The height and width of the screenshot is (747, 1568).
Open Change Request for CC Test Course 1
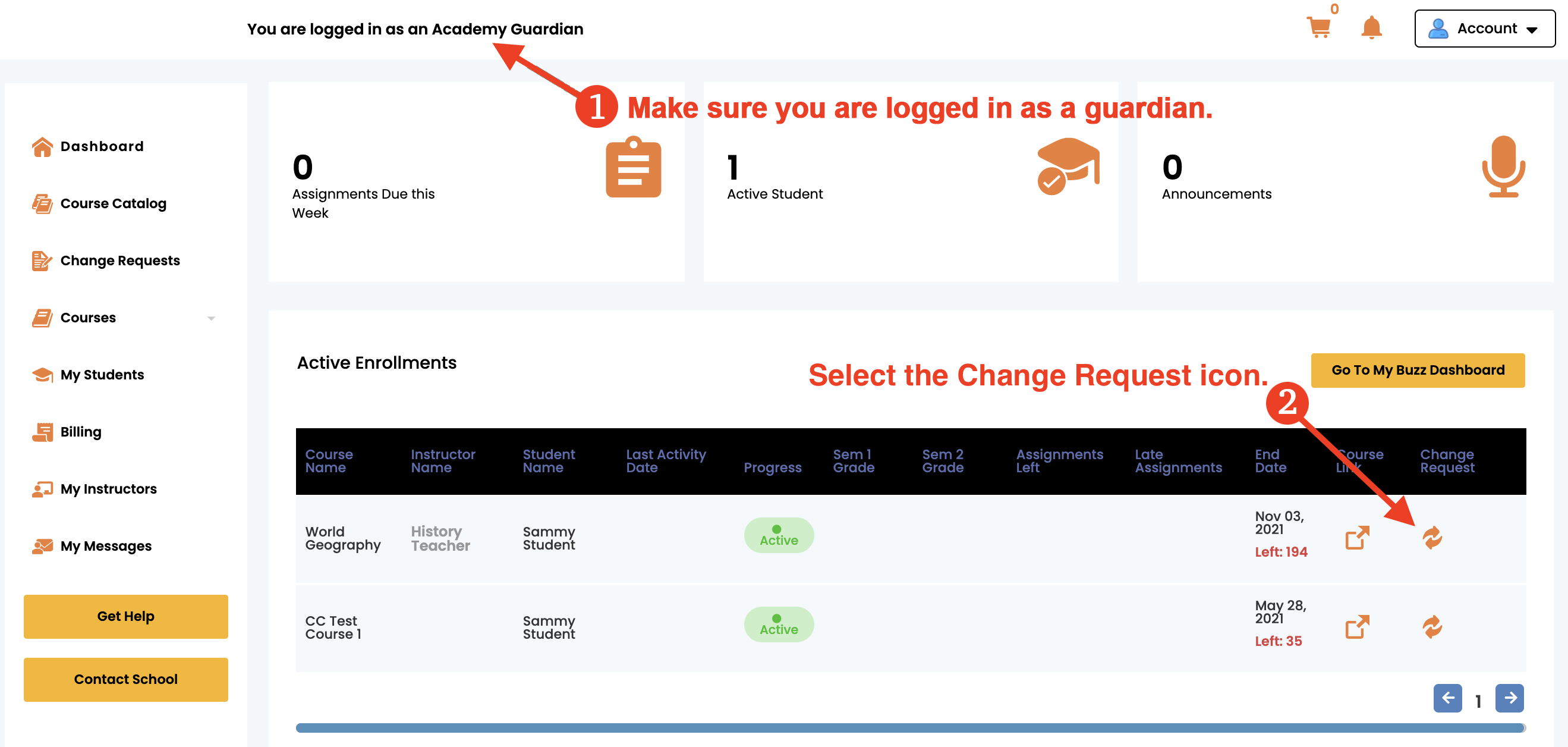point(1432,626)
